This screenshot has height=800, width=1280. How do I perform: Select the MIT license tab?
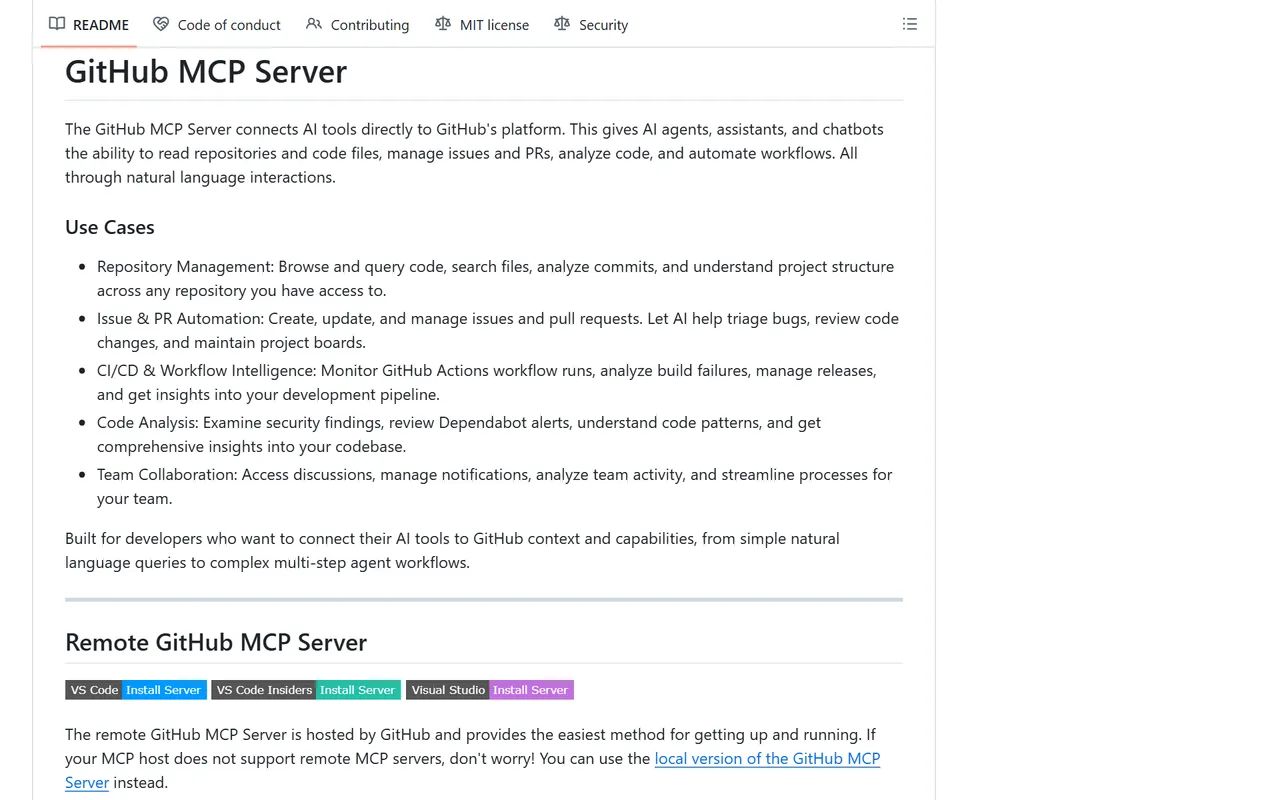[482, 24]
